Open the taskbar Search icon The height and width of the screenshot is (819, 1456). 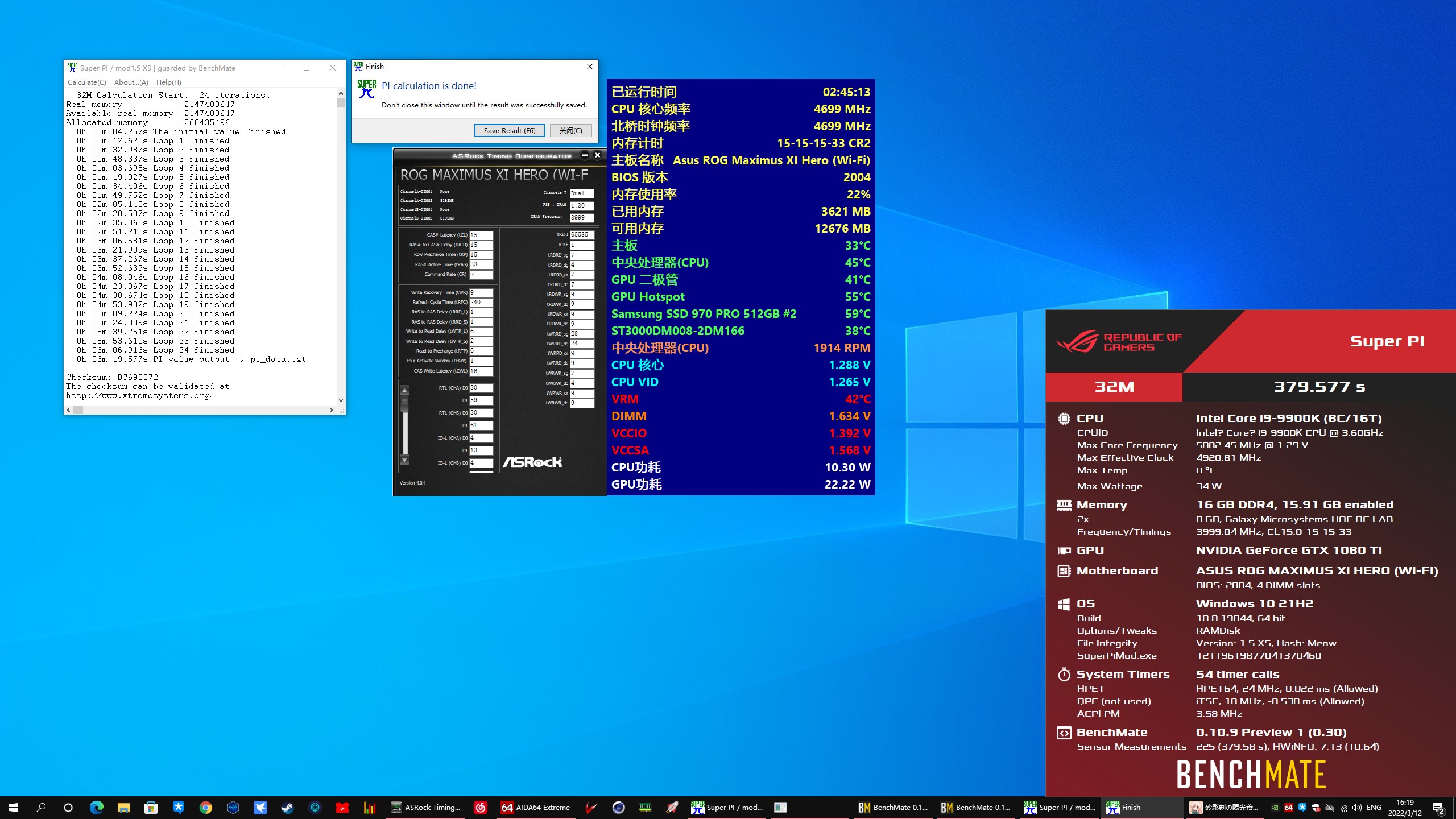click(x=41, y=807)
